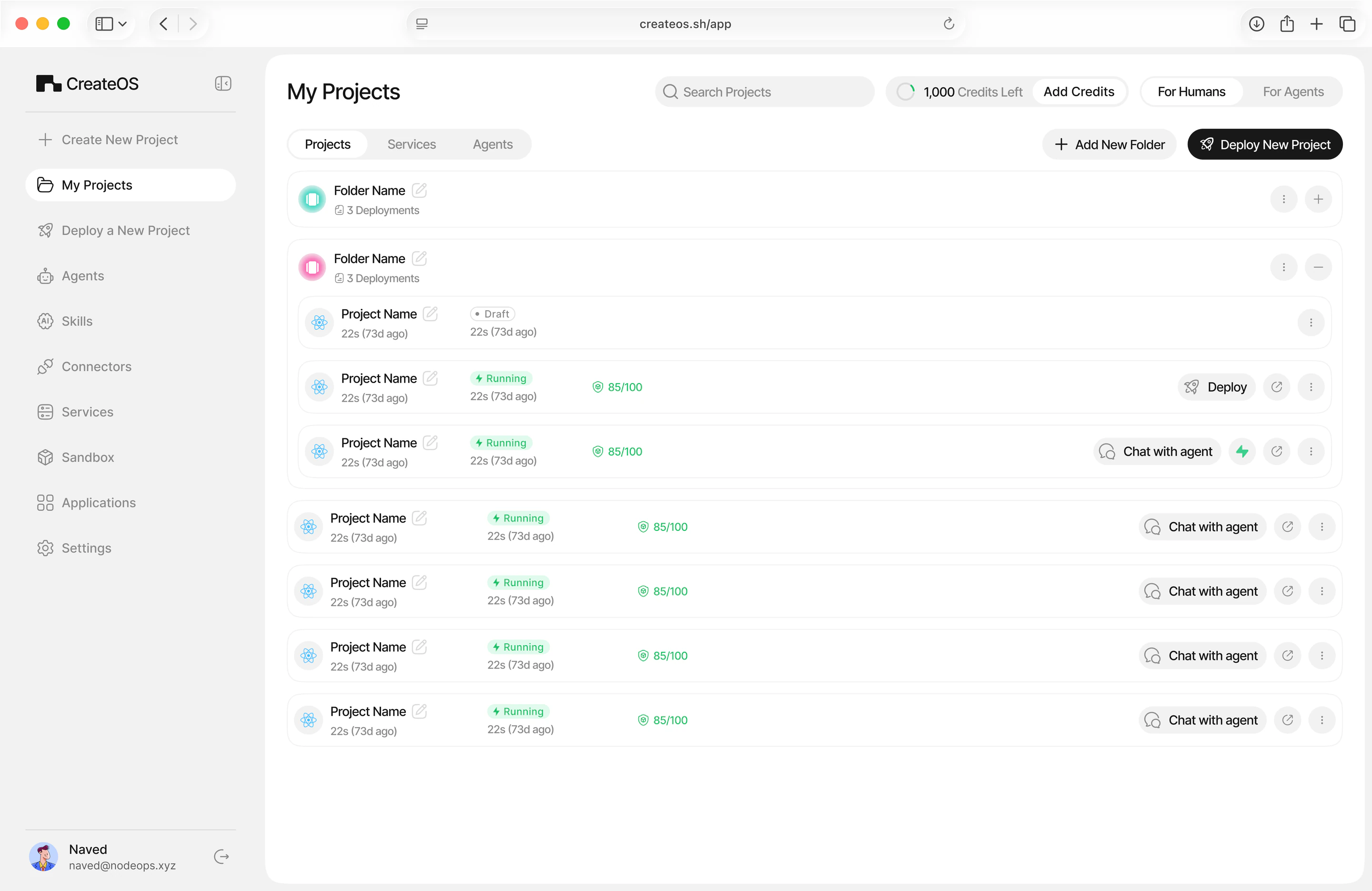Open more options for the first folder
Image resolution: width=1372 pixels, height=891 pixels.
[1284, 199]
